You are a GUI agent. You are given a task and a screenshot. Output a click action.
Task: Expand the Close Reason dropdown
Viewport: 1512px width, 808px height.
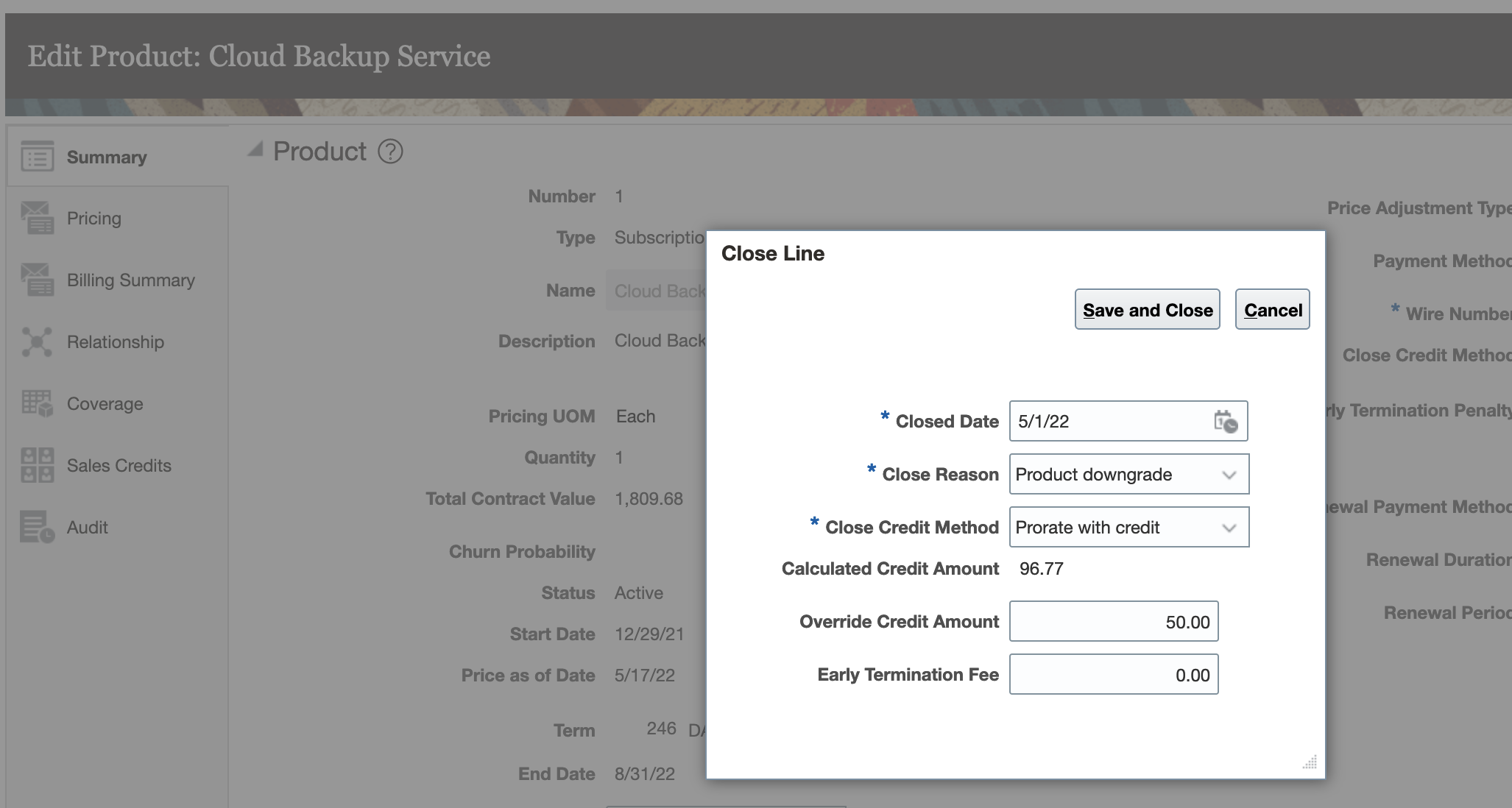click(x=1229, y=475)
